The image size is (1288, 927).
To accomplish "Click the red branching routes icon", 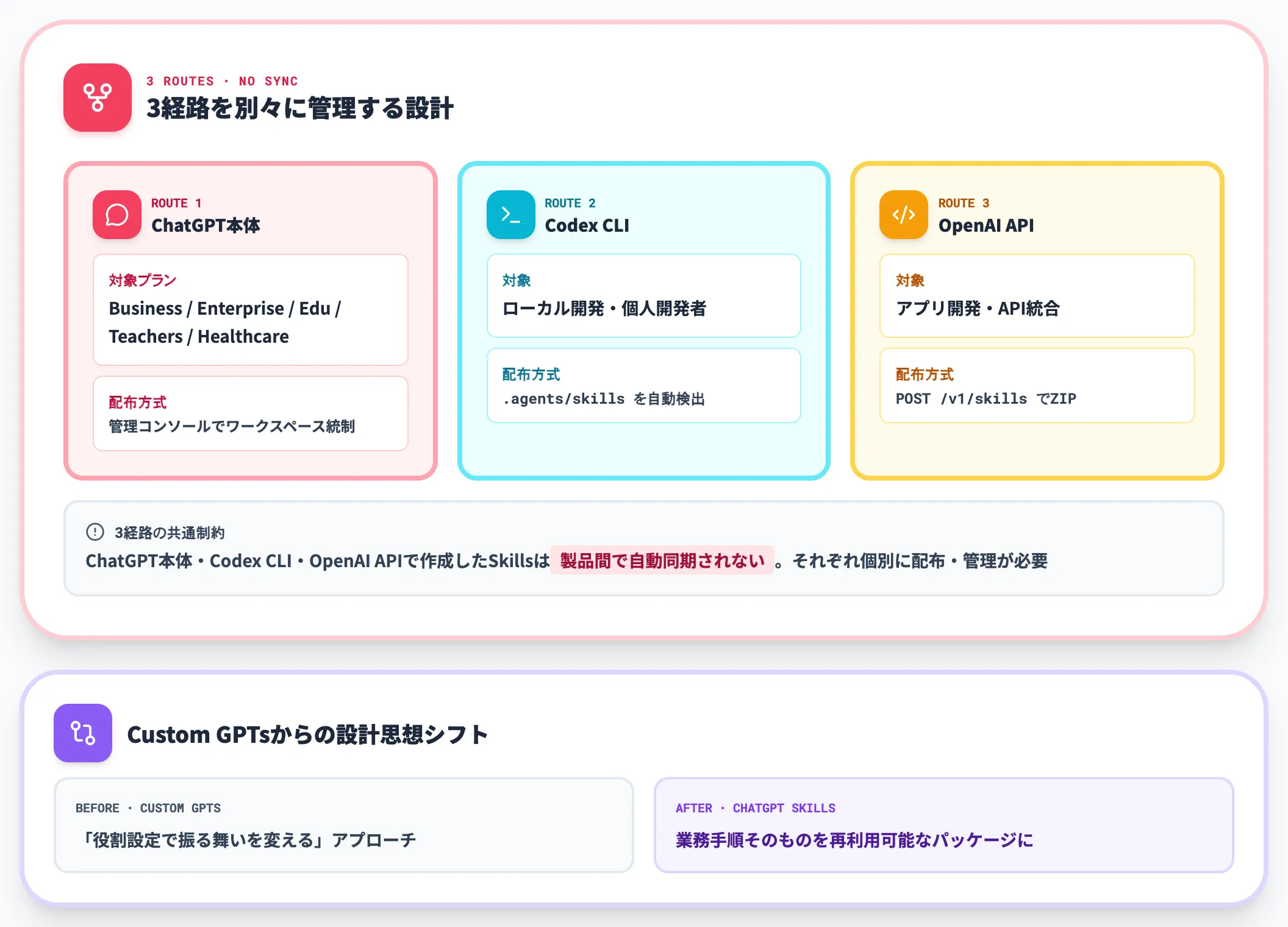I will click(98, 98).
